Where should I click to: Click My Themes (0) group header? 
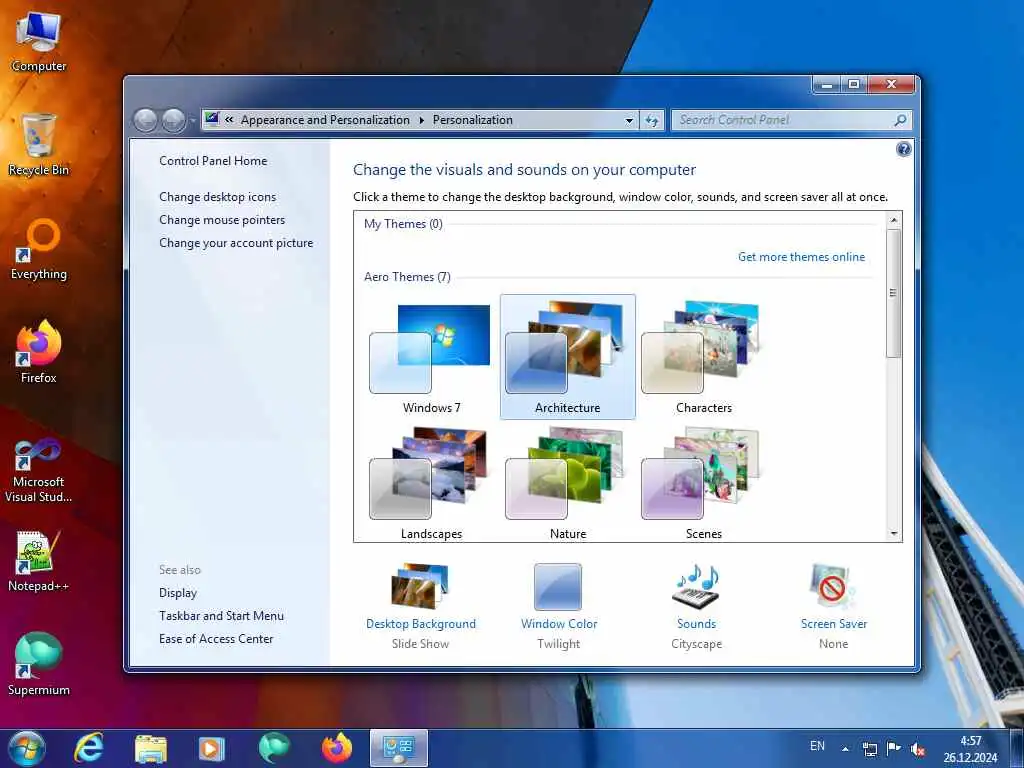pyautogui.click(x=403, y=223)
